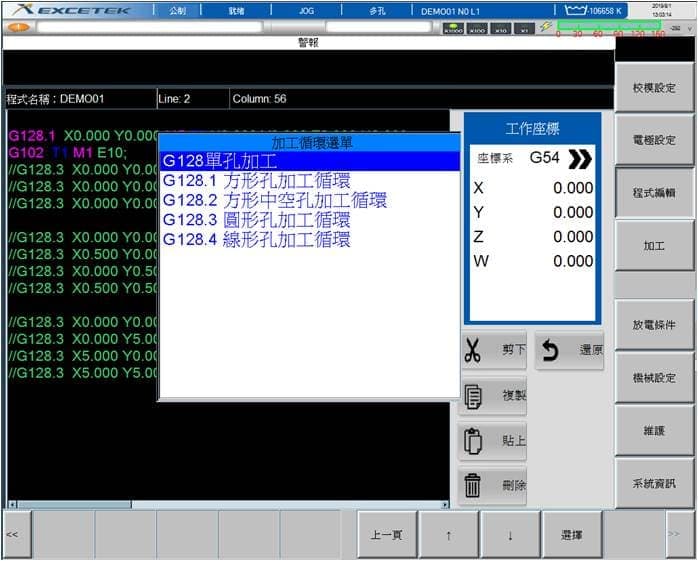Screen dimensions: 698x561
Task: Toggle the x10 multiplier button
Action: click(501, 29)
